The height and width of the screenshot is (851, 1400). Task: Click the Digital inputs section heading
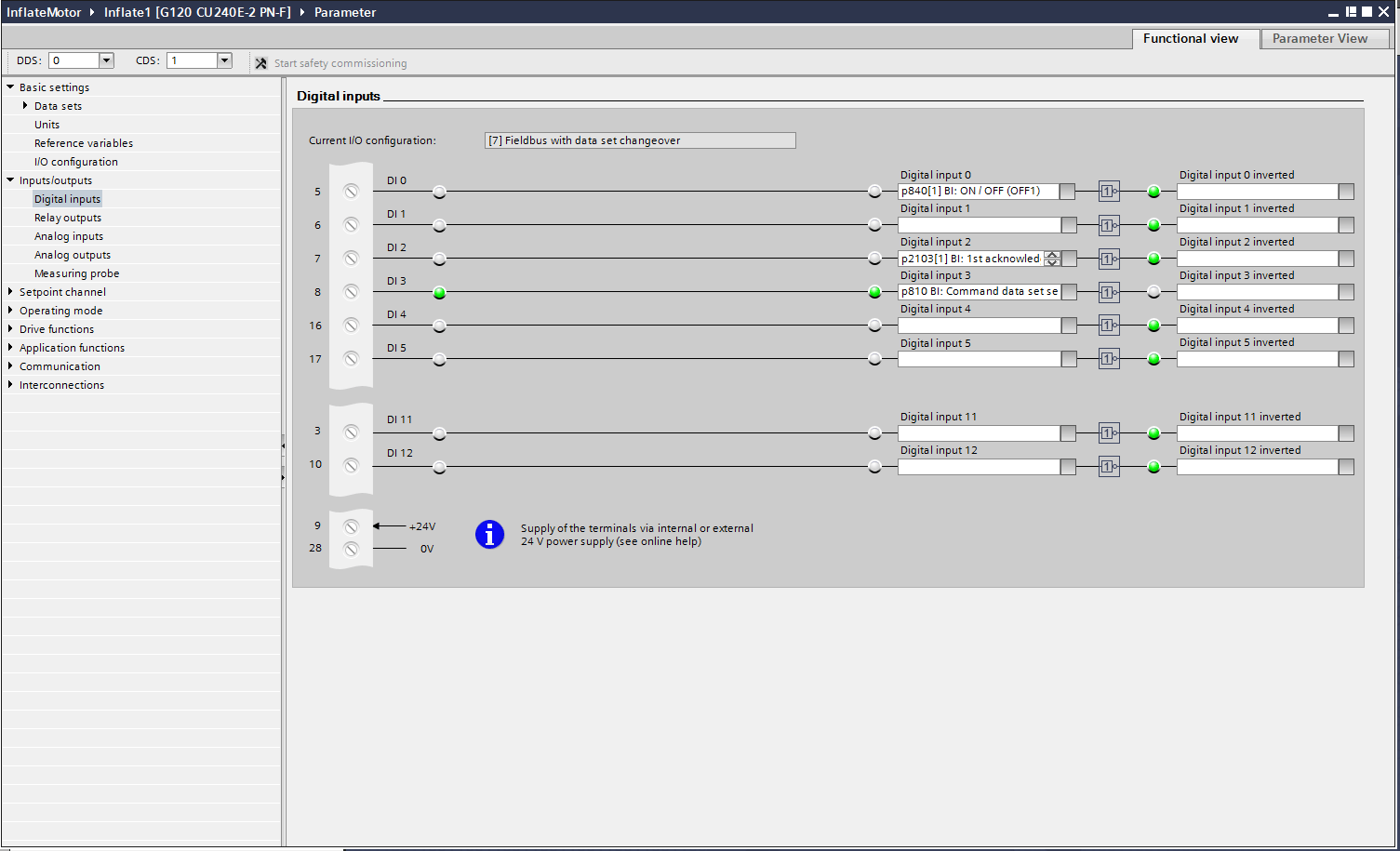339,96
